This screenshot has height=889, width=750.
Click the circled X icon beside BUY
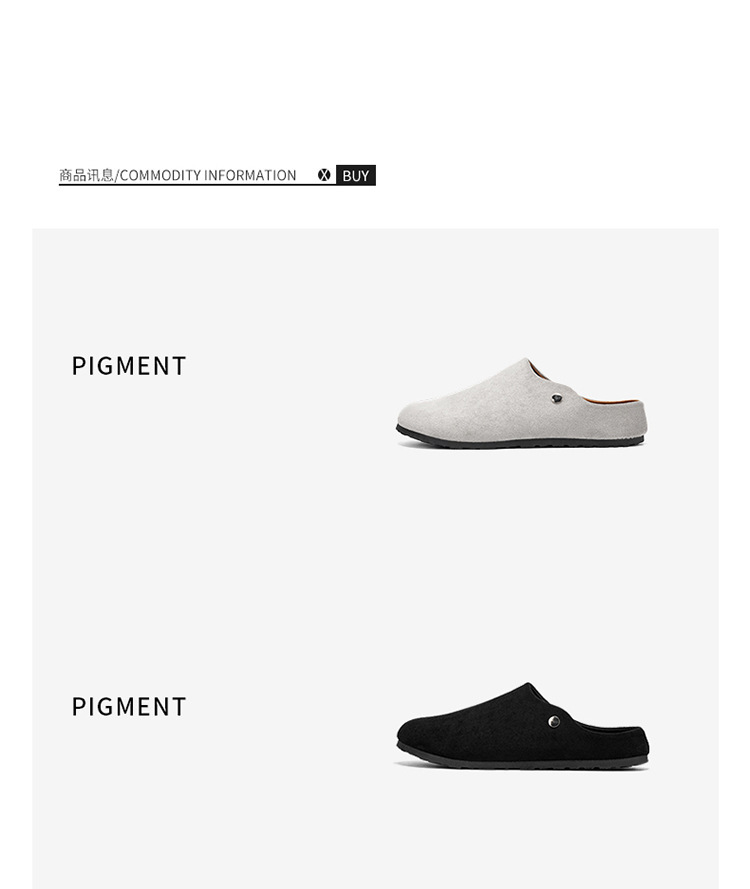pyautogui.click(x=324, y=175)
